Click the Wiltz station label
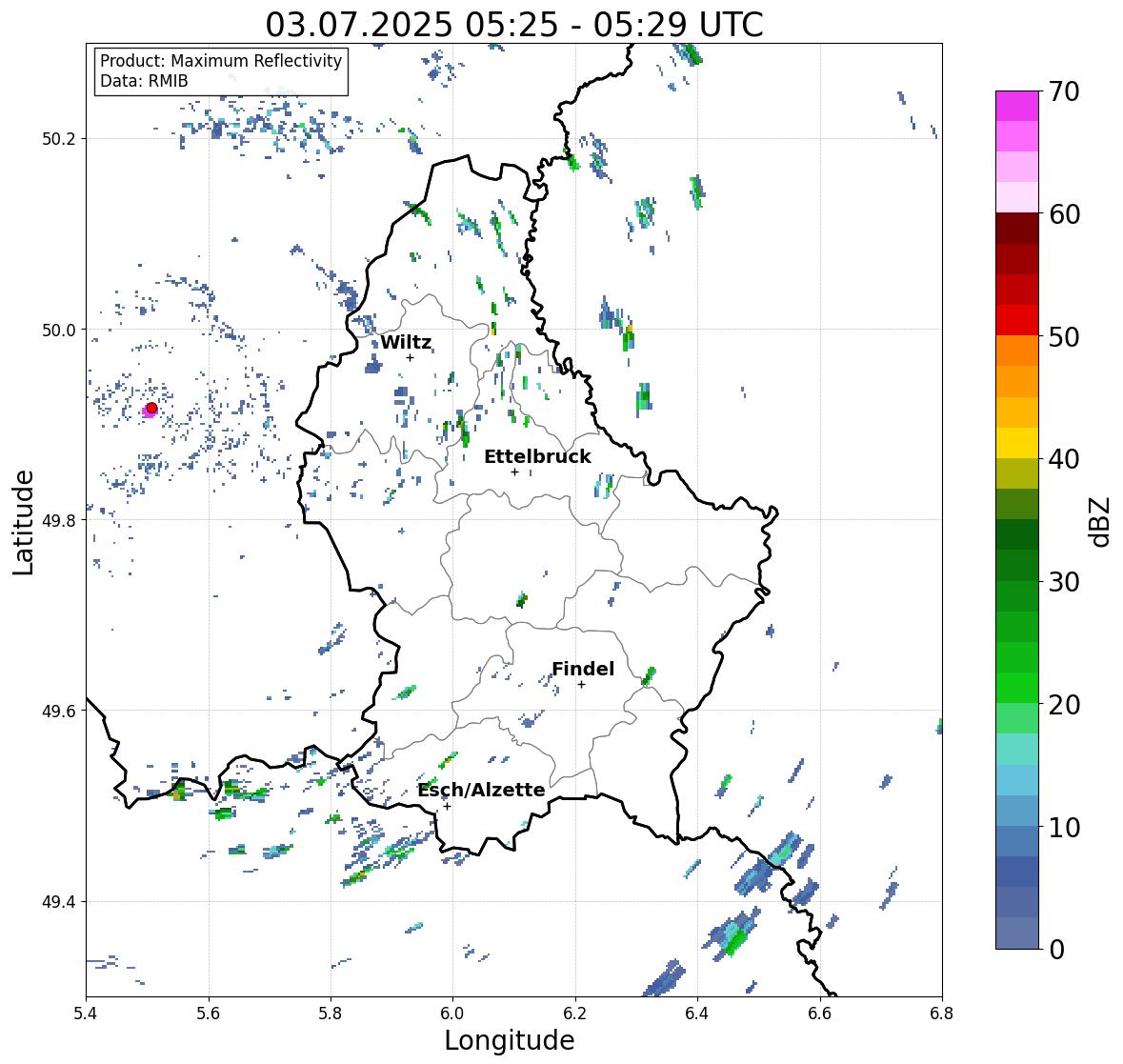The height and width of the screenshot is (1064, 1123). (406, 342)
